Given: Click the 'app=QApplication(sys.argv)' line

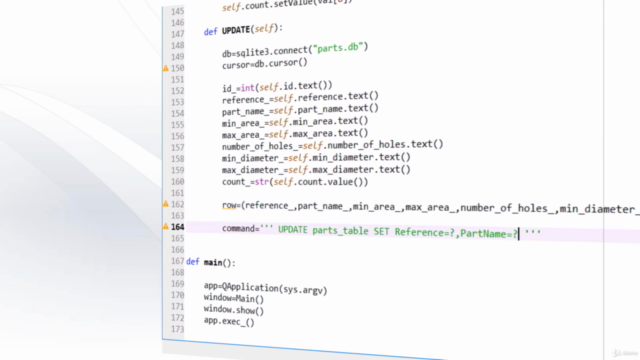Looking at the screenshot, I should (x=265, y=288).
